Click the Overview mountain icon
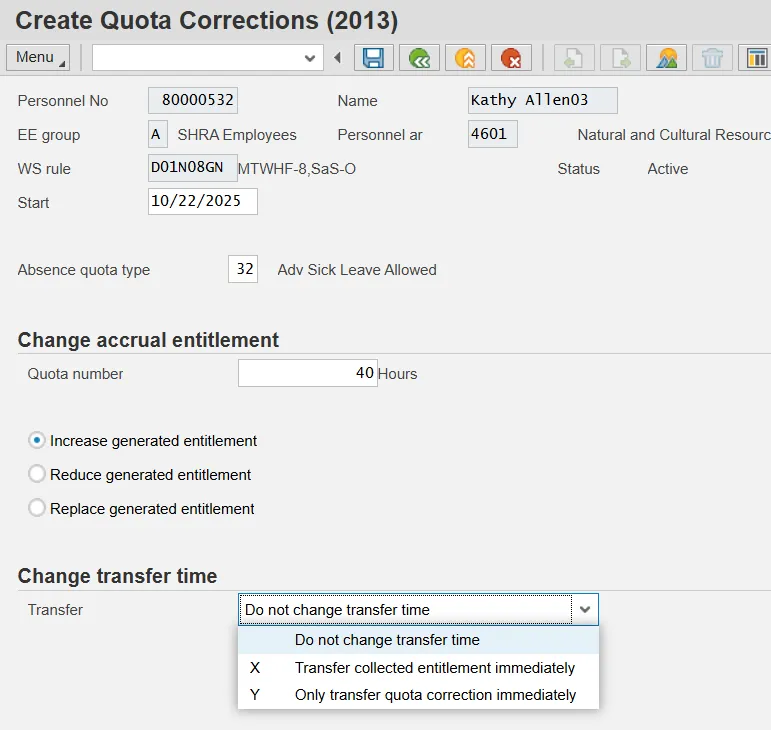 tap(666, 58)
